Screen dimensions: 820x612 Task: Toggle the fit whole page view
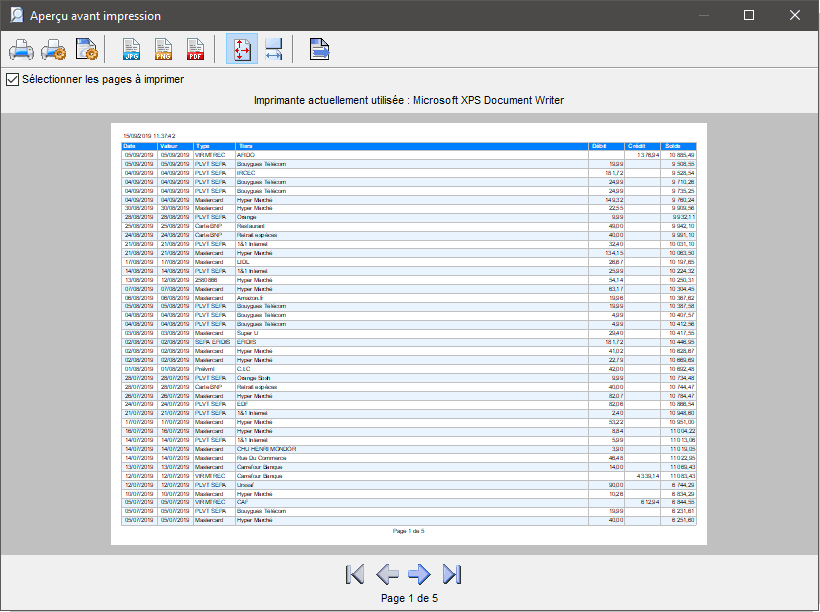(x=241, y=49)
